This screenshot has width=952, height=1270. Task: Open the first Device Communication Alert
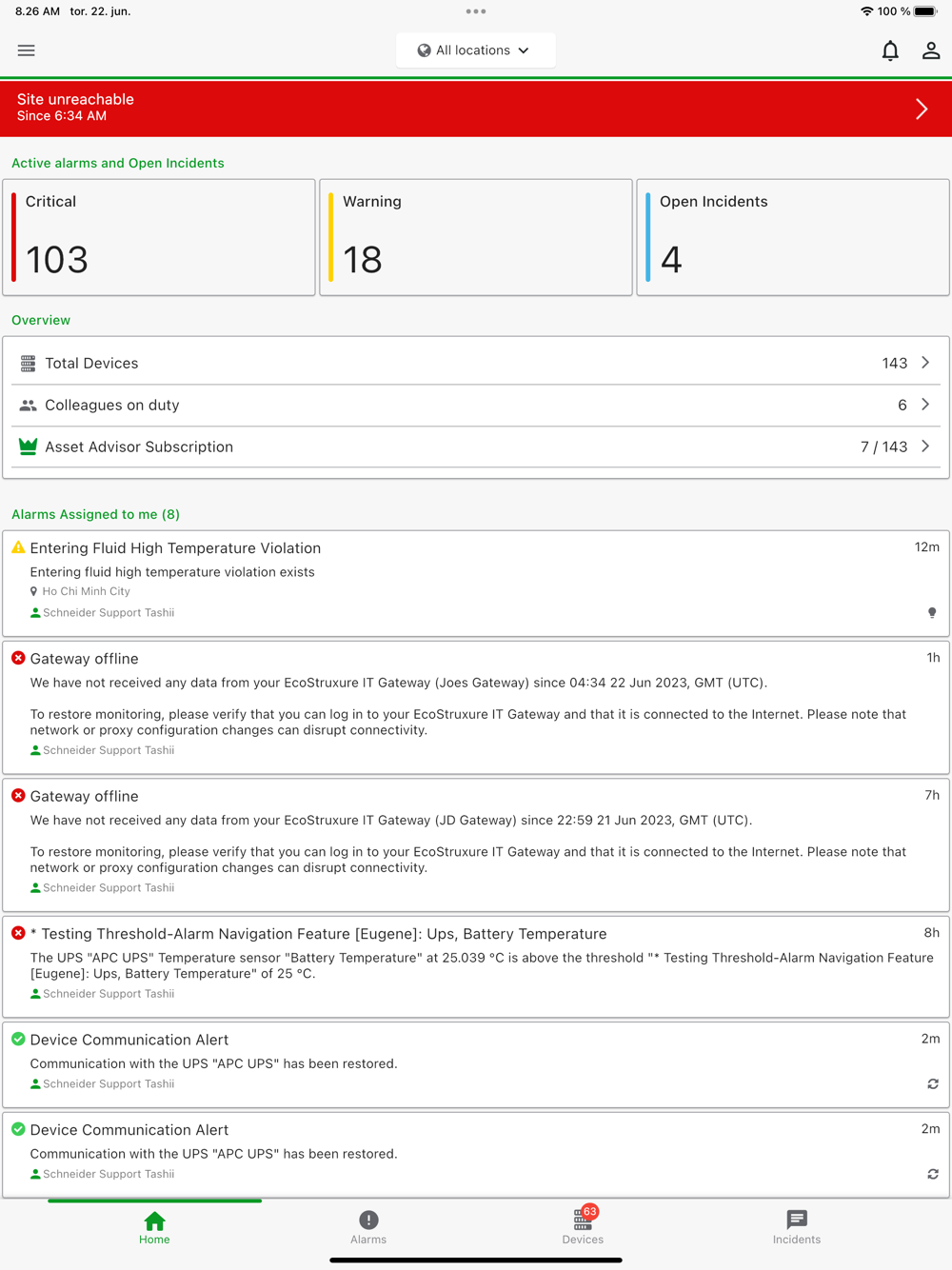pyautogui.click(x=476, y=1064)
